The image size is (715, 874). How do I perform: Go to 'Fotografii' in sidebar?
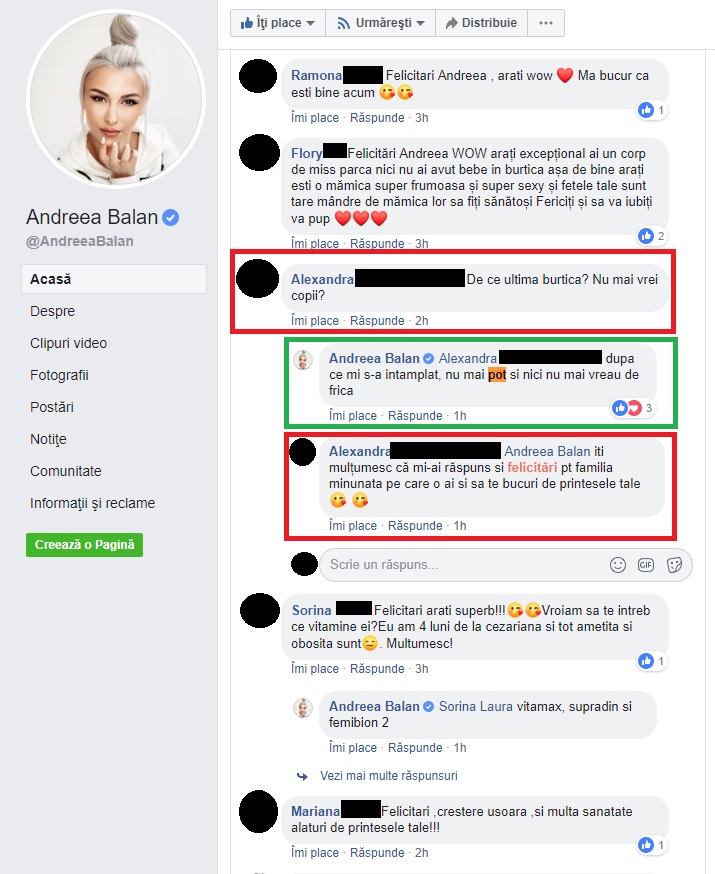click(x=59, y=375)
